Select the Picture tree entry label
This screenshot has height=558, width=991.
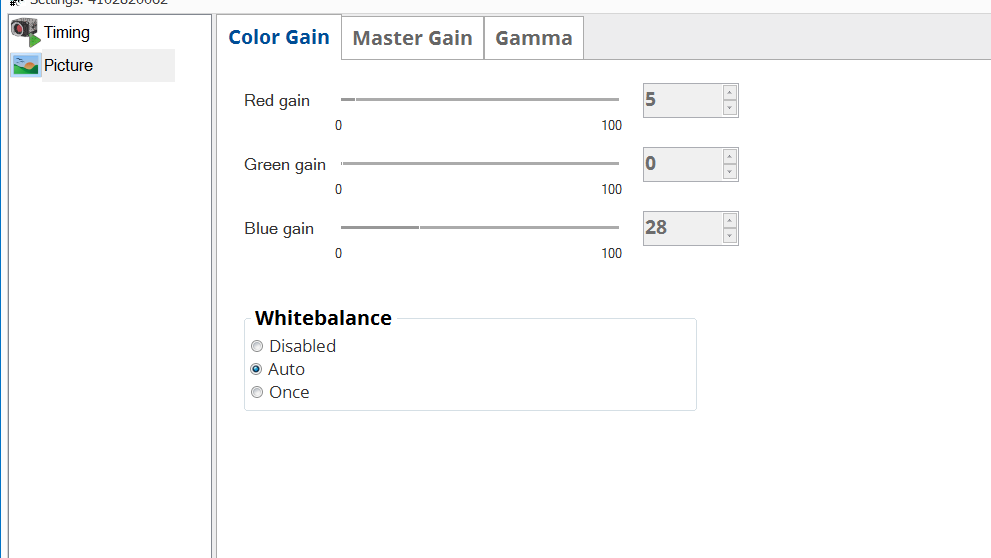(x=68, y=66)
